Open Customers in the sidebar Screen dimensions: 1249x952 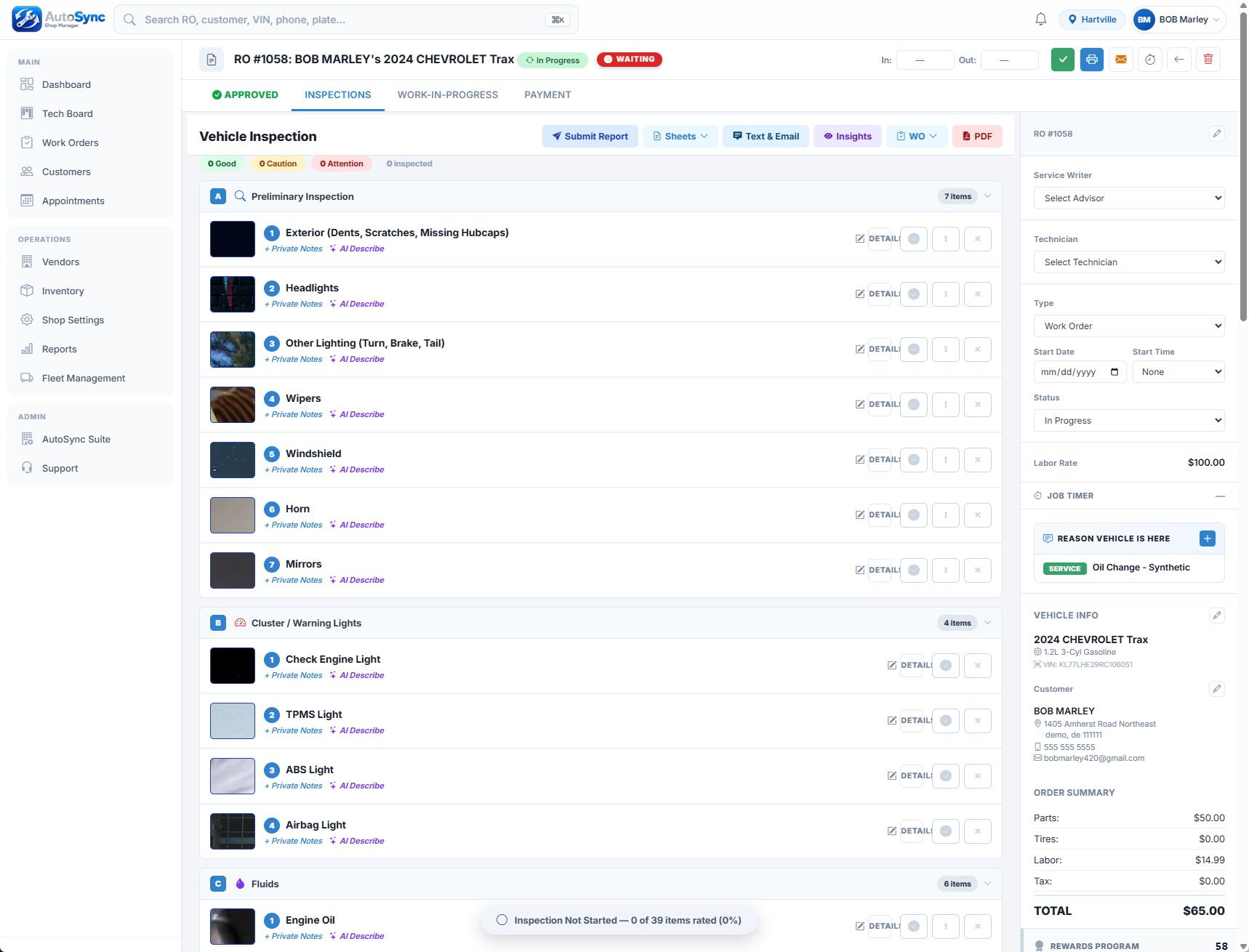coord(90,172)
